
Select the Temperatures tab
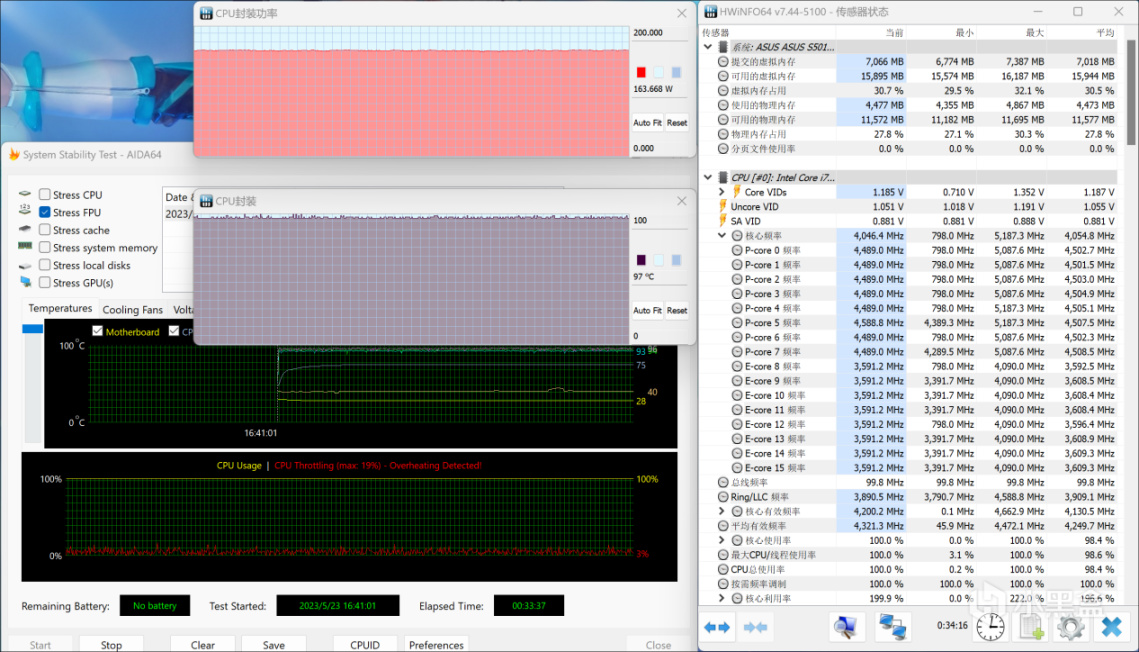point(60,309)
